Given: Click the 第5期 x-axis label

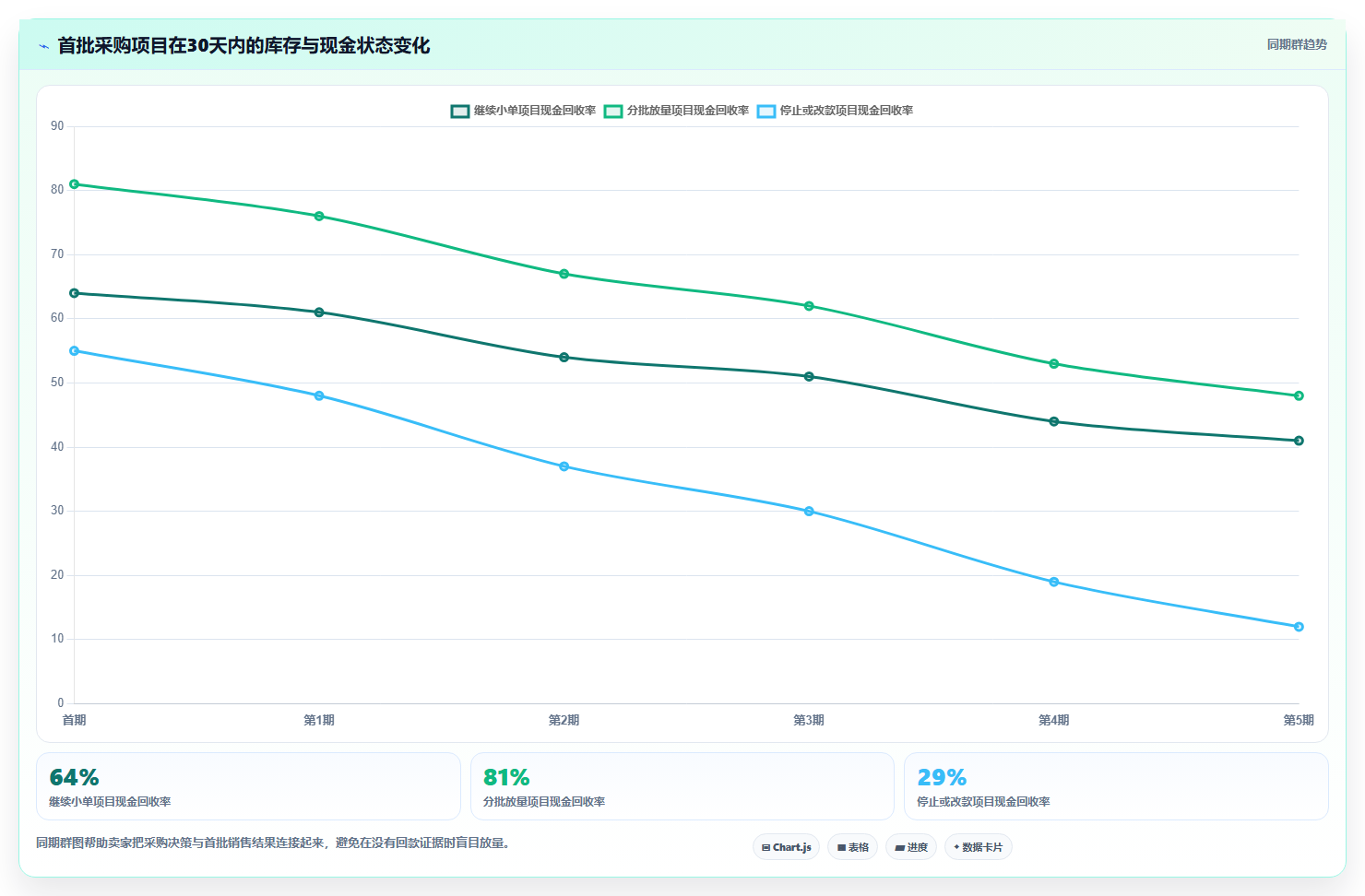Looking at the screenshot, I should pos(1299,720).
